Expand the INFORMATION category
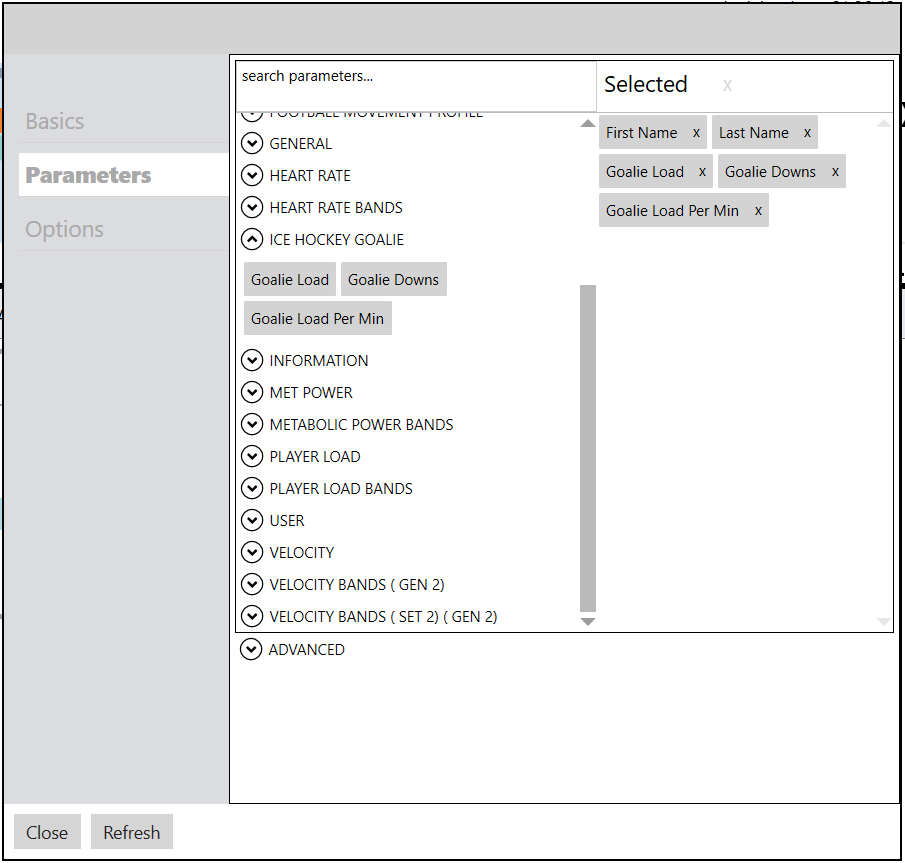The width and height of the screenshot is (905, 863). pos(252,360)
